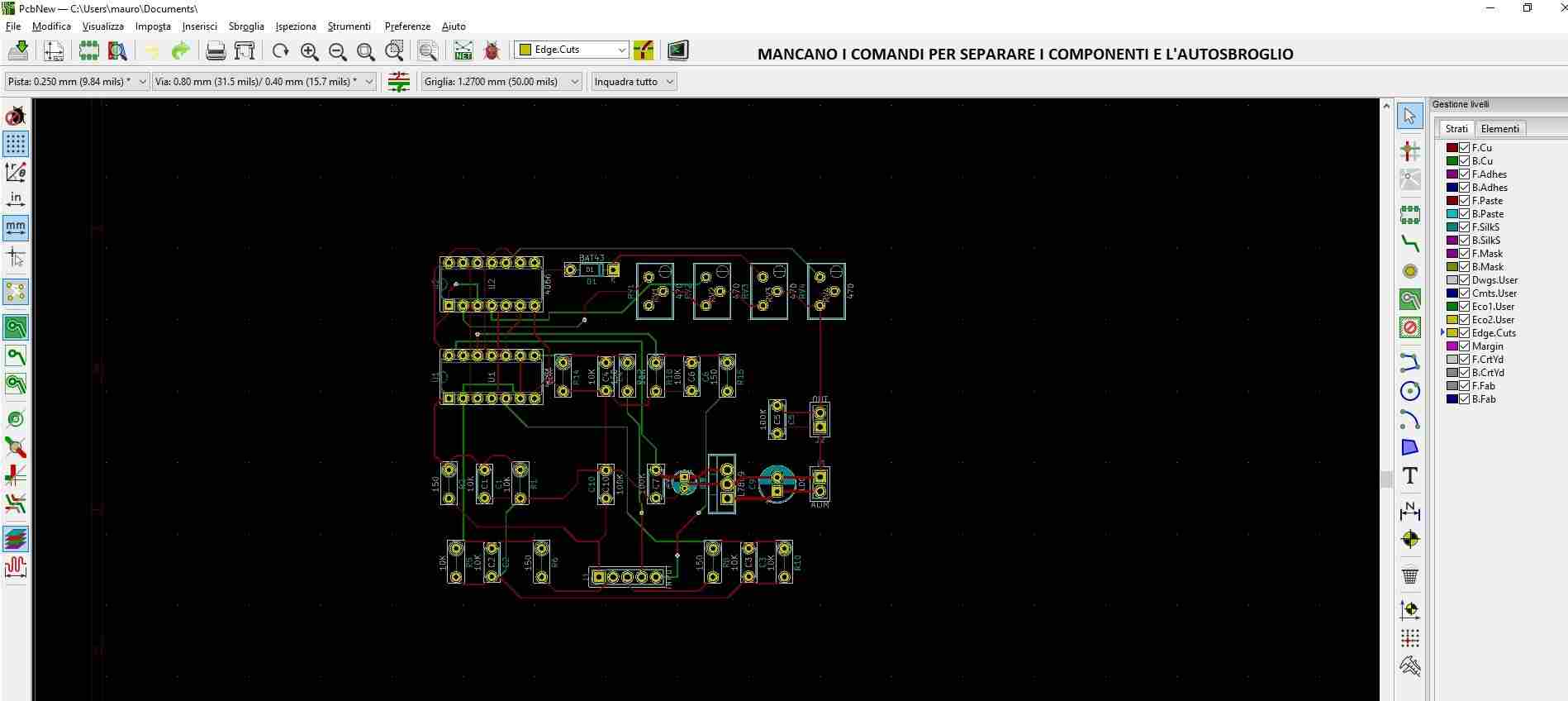
Task: Open the Aiuto menu
Action: [x=454, y=26]
